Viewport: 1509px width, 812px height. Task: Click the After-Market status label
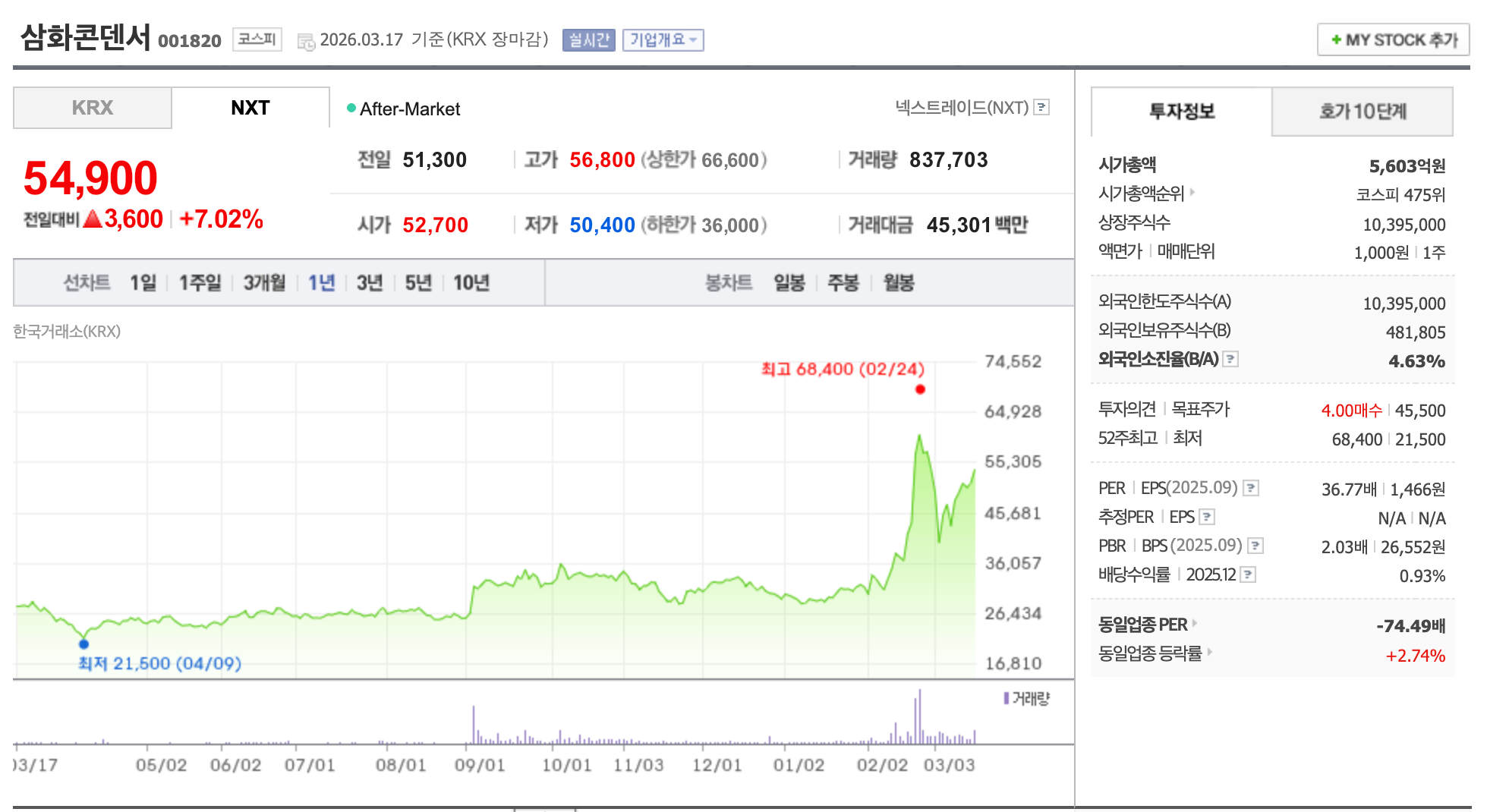(x=410, y=109)
